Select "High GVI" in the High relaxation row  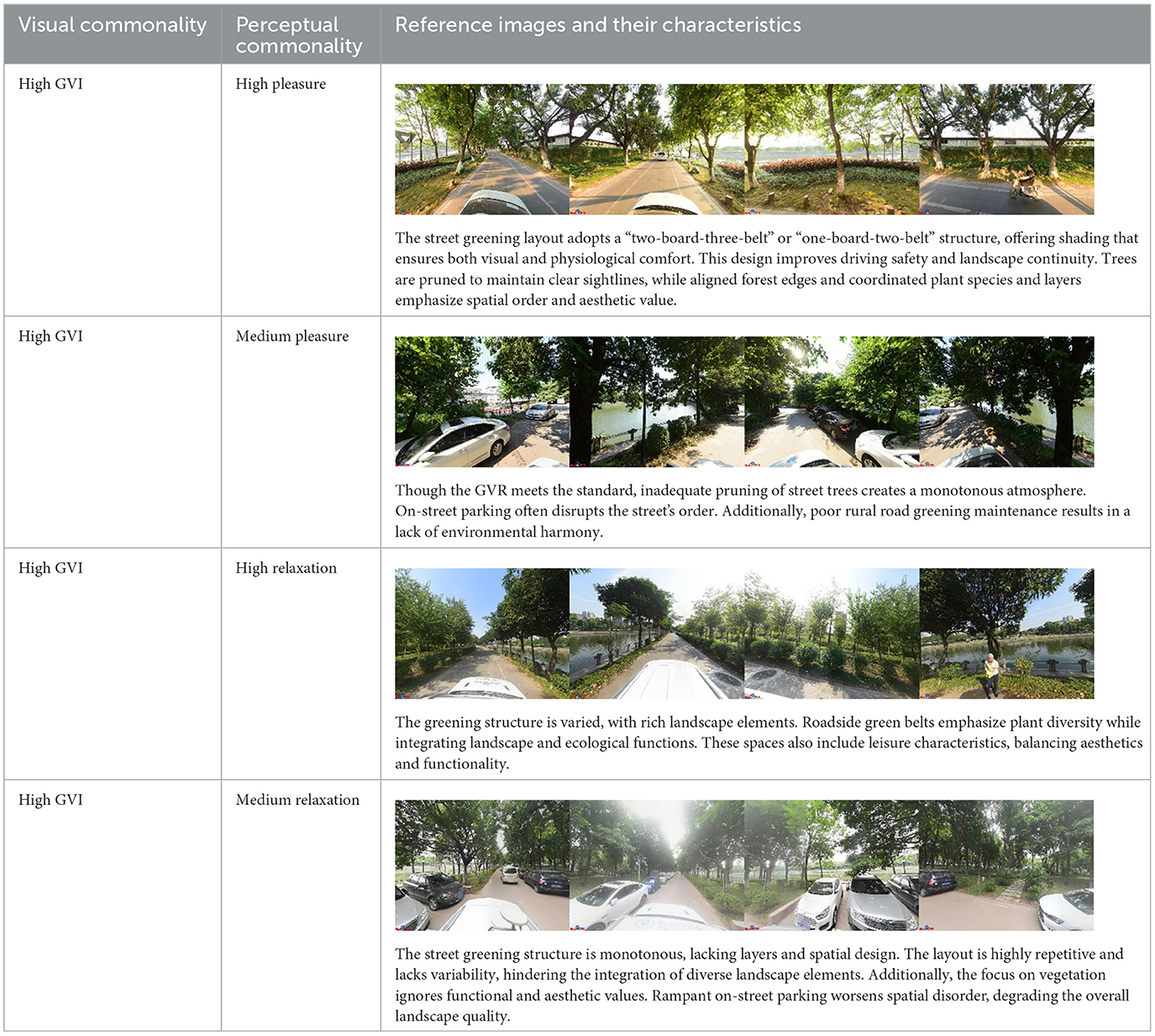[x=50, y=568]
